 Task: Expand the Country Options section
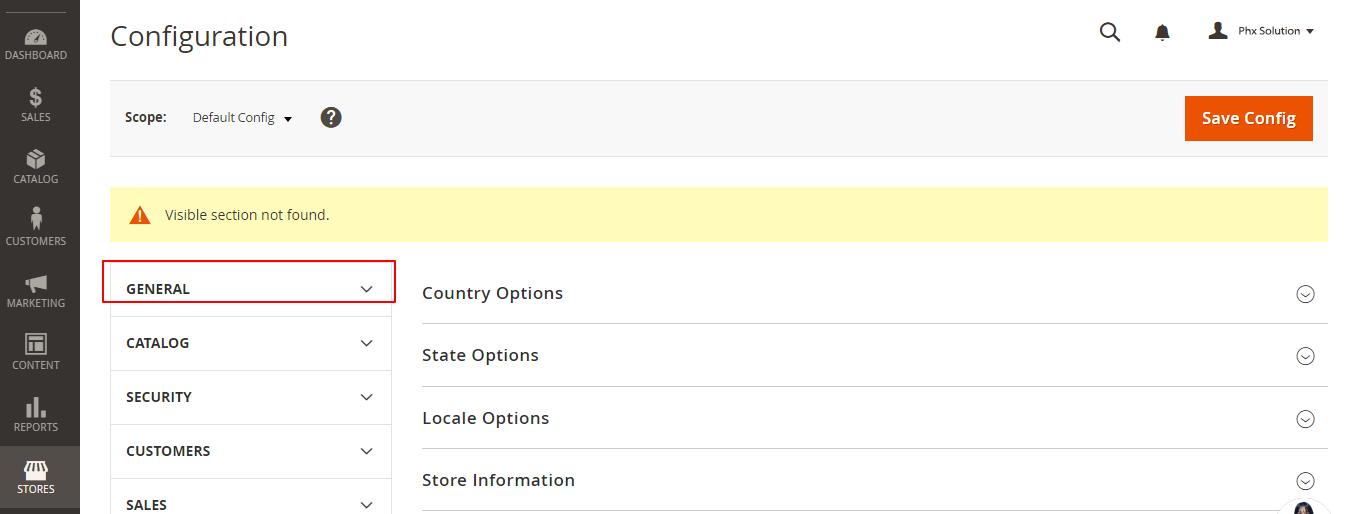tap(1305, 294)
